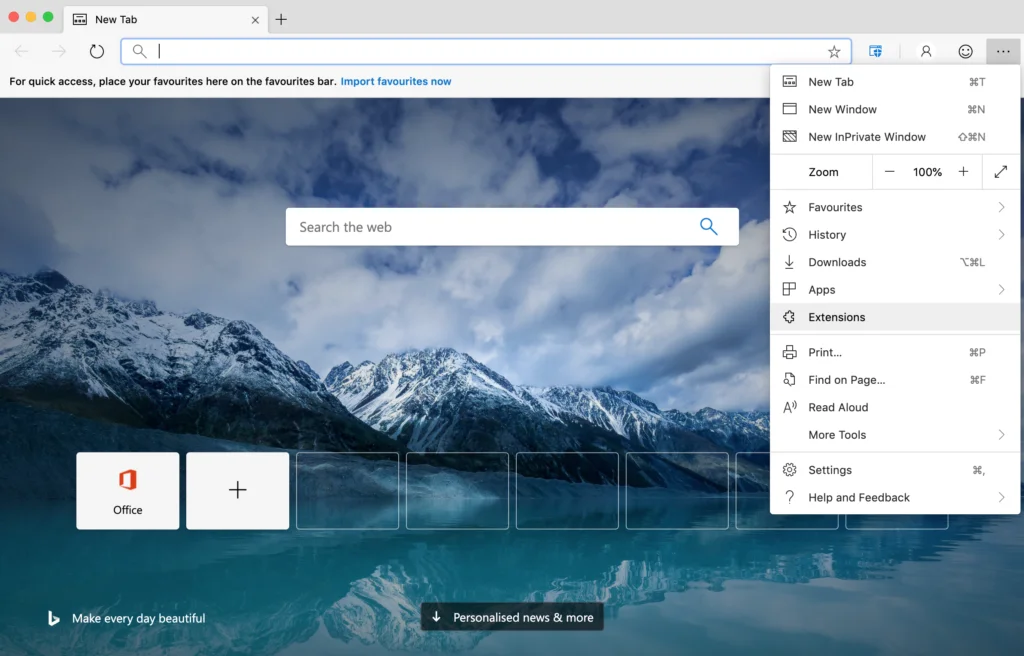1024x656 pixels.
Task: Open the More Tools menu label
Action: (x=837, y=435)
